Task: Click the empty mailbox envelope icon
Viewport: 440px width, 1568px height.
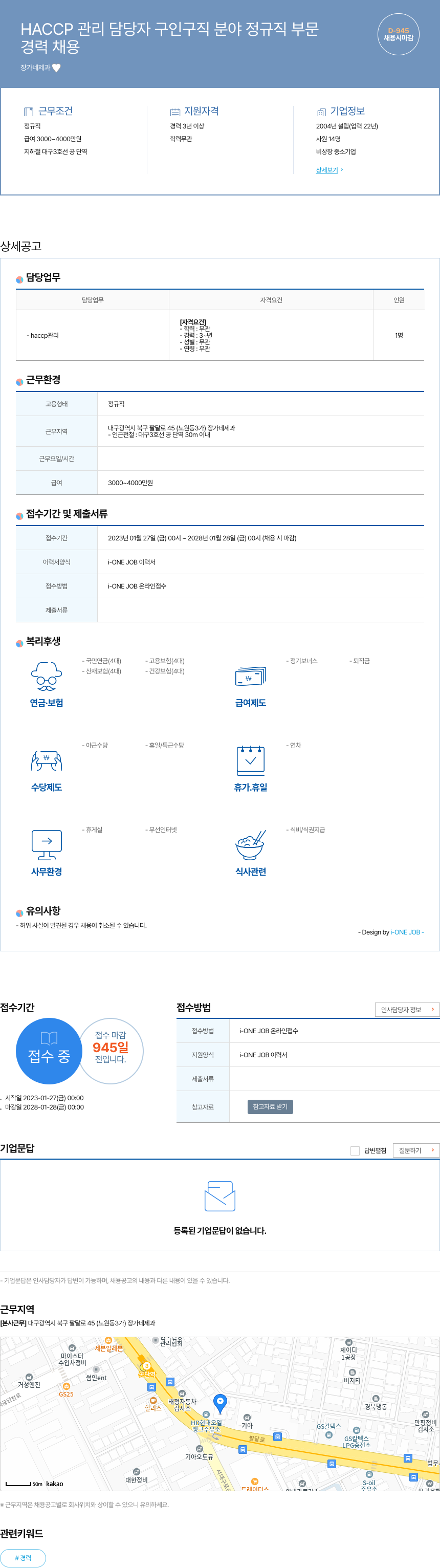Action: [x=219, y=1196]
